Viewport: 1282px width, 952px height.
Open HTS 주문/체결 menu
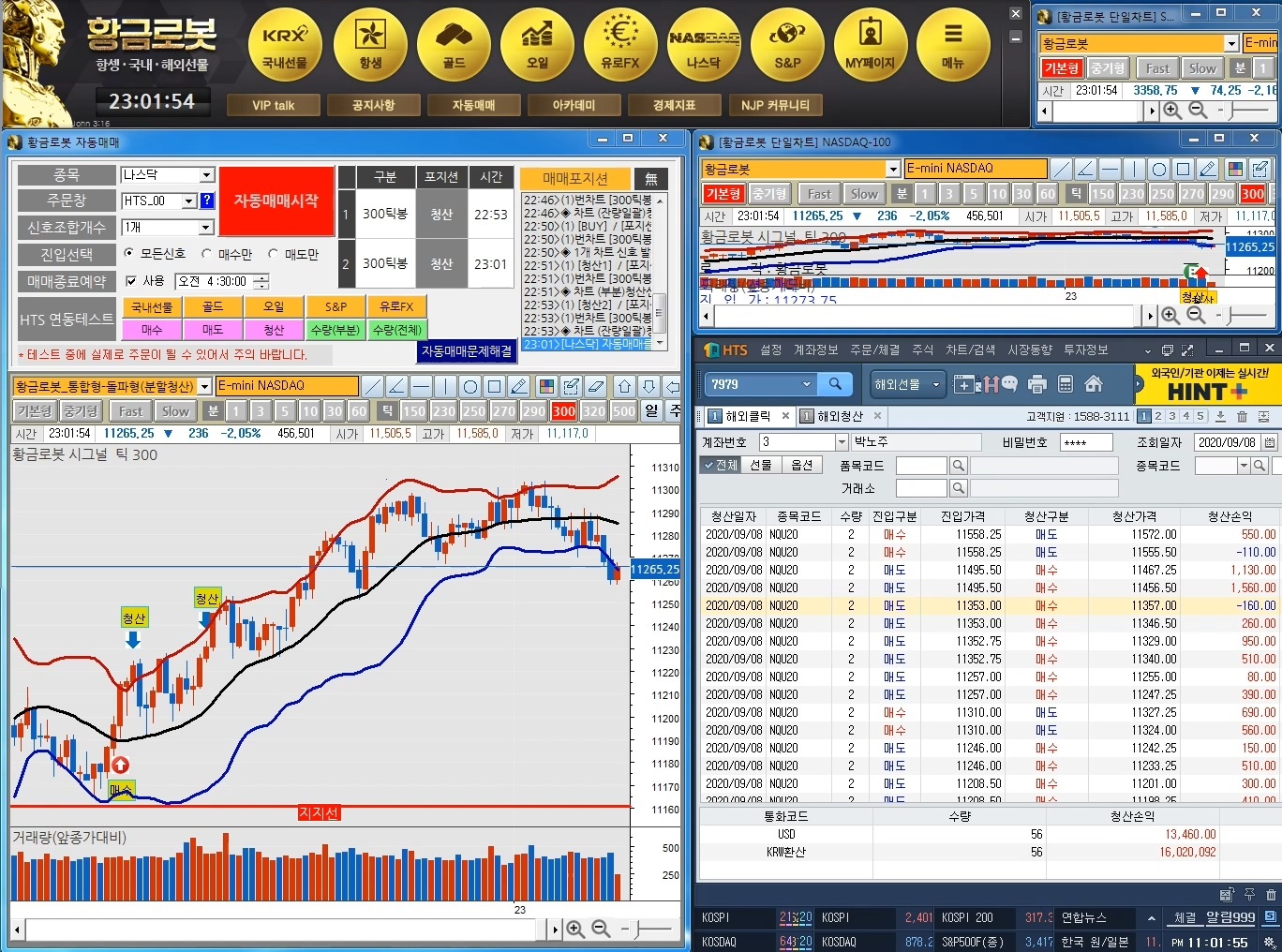click(874, 350)
